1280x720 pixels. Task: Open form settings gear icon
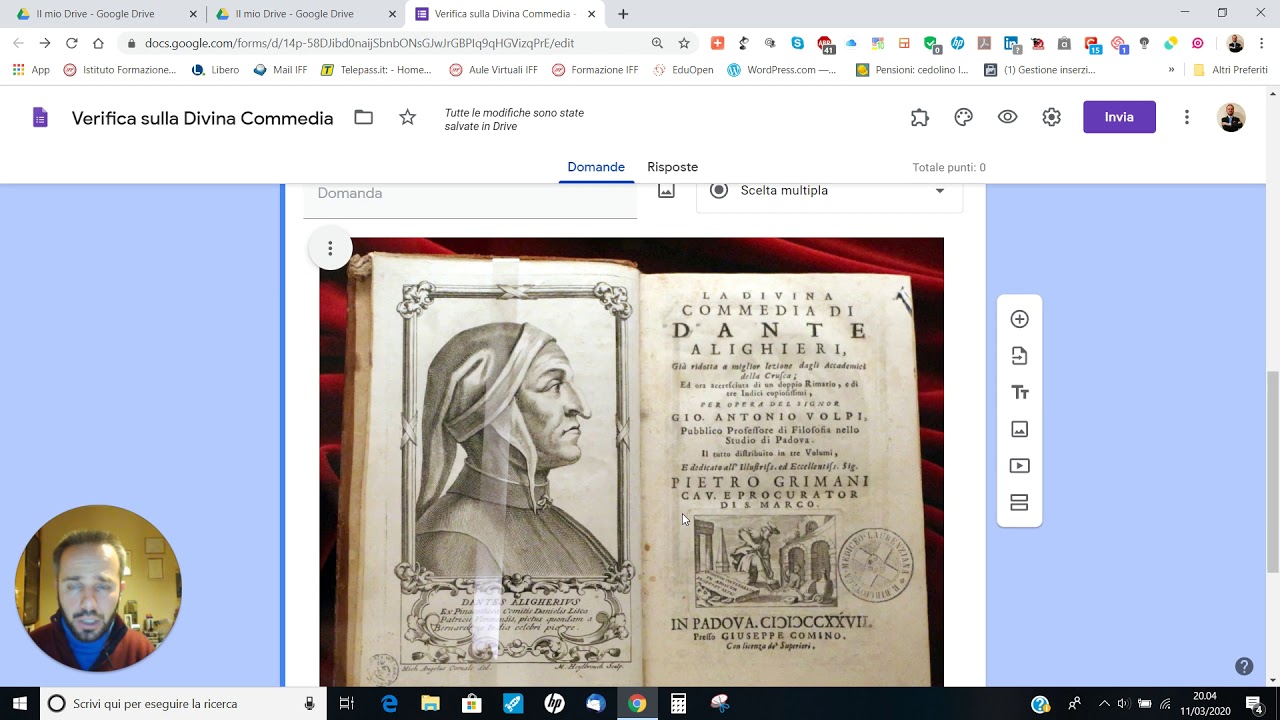pos(1051,117)
